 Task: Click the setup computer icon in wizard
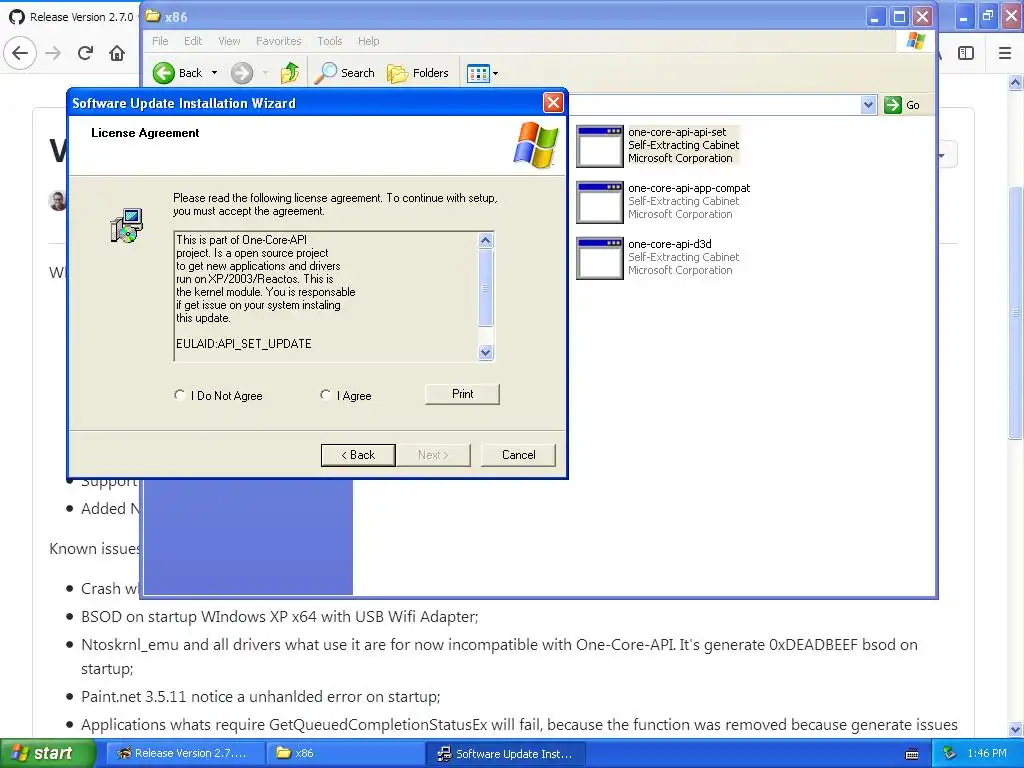(x=127, y=225)
